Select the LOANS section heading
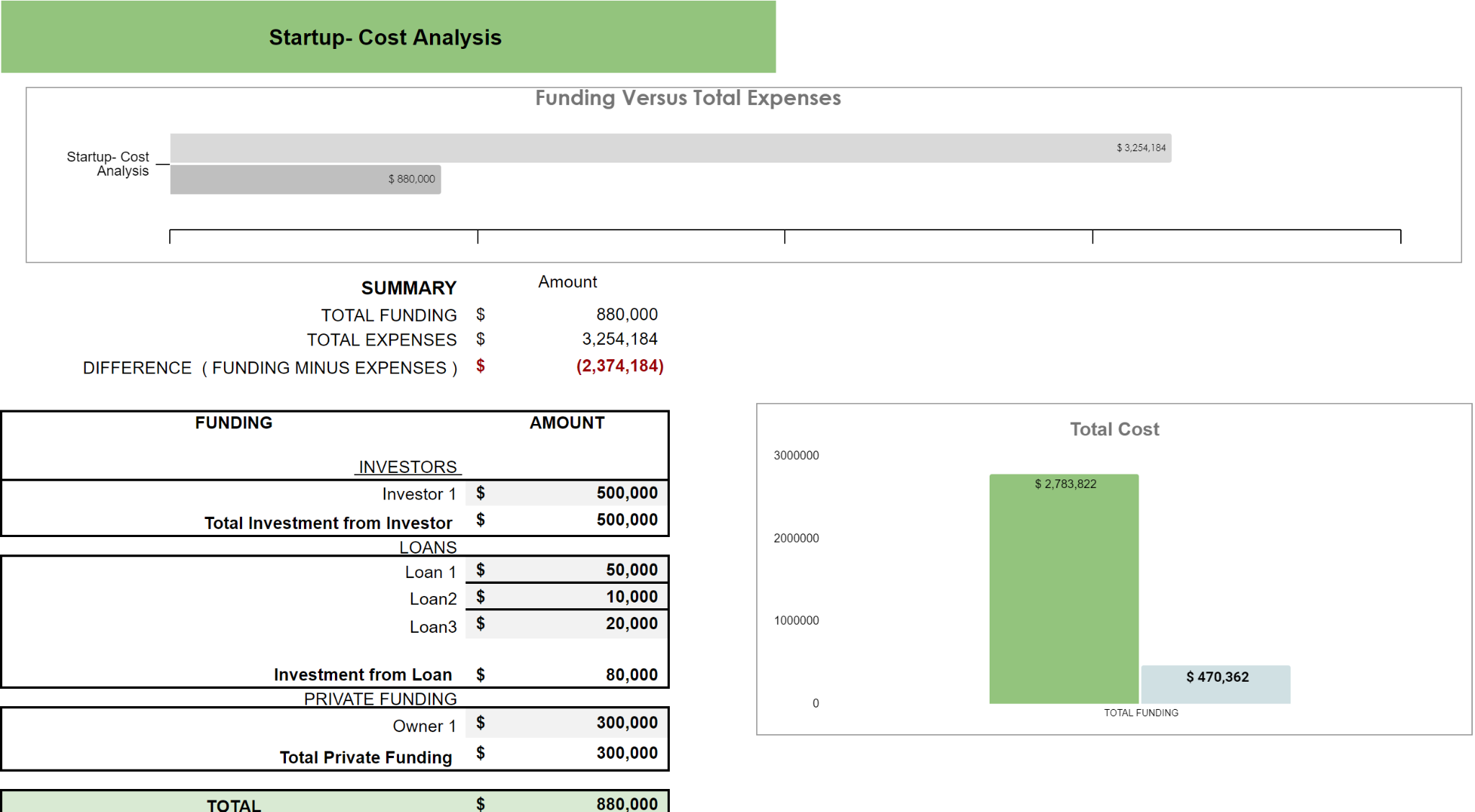This screenshot has width=1475, height=812. pyautogui.click(x=428, y=547)
